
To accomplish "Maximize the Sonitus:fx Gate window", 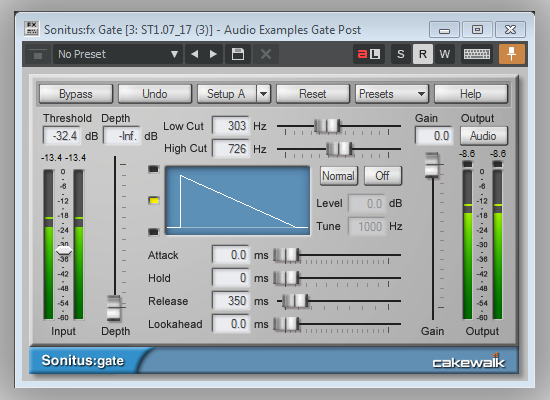I will (477, 30).
